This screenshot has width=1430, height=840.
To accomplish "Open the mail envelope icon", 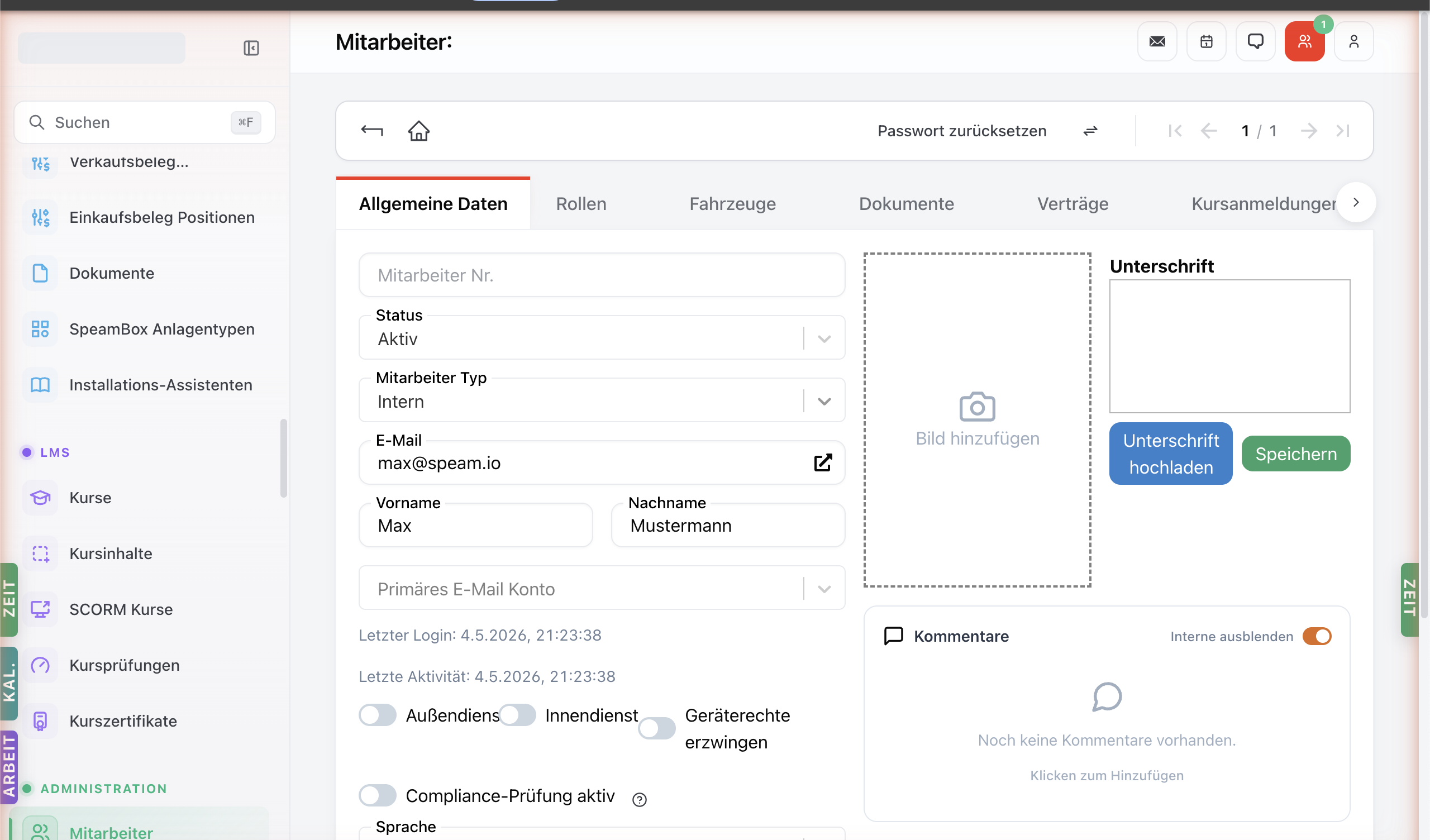I will coord(1157,41).
